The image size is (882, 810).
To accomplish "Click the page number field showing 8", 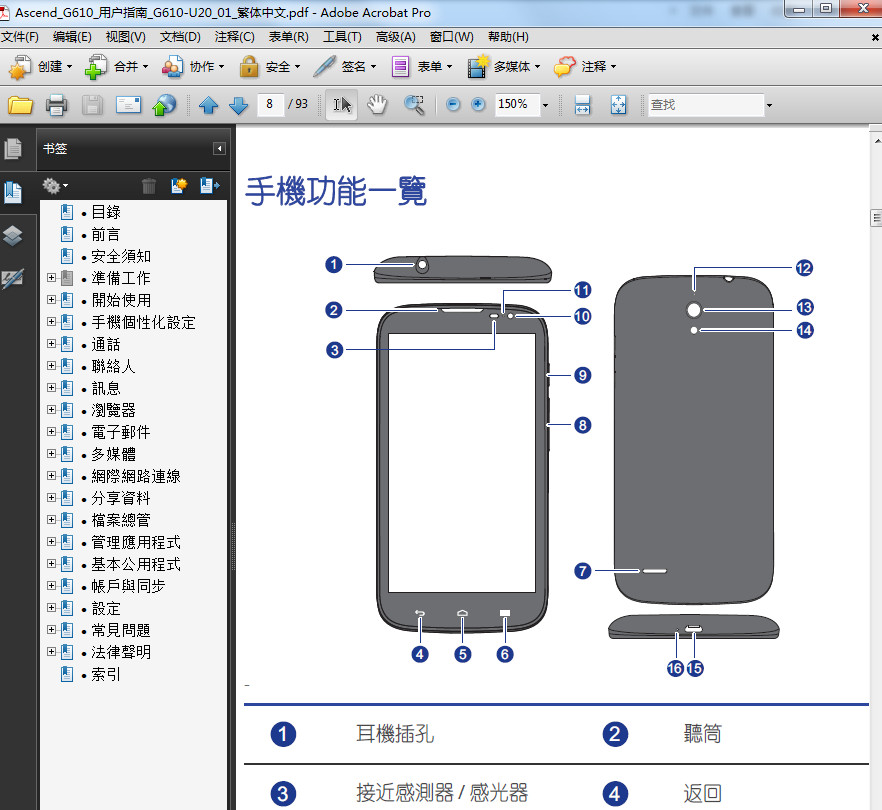I will click(270, 105).
